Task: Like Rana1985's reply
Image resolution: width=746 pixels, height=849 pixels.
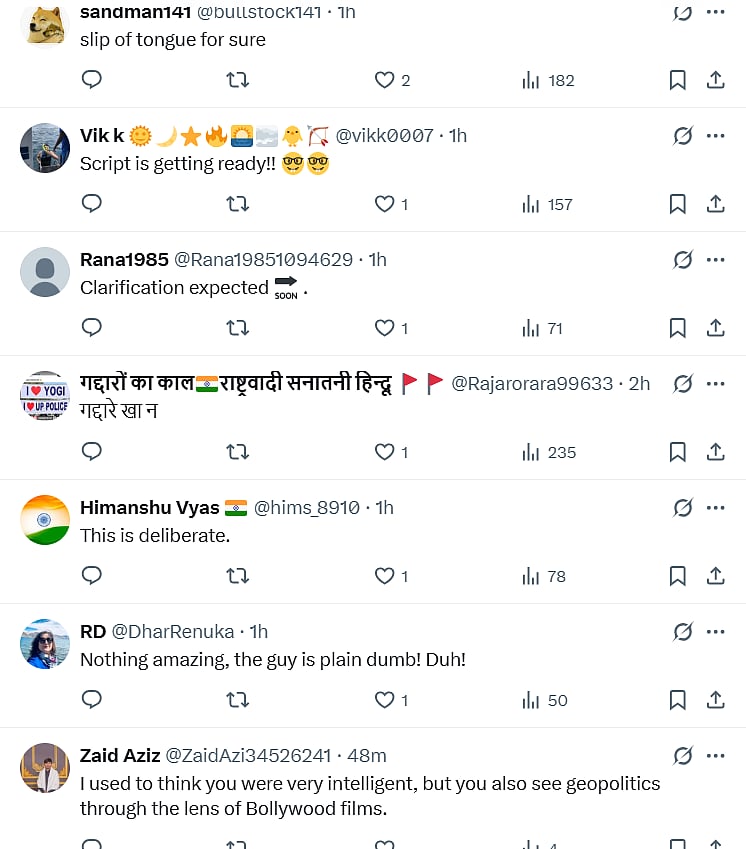Action: 385,328
